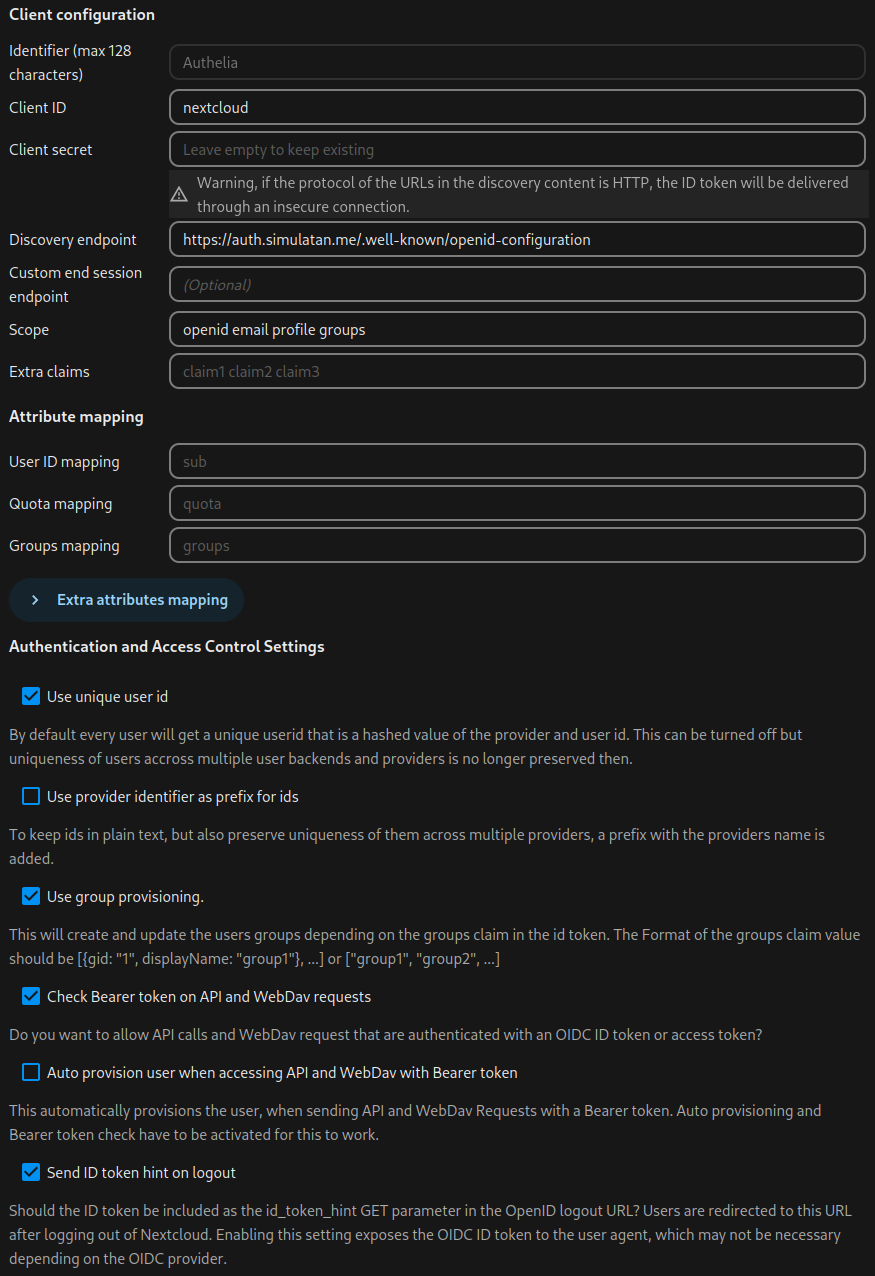Disable Use group provisioning
This screenshot has width=875, height=1276.
click(30, 896)
